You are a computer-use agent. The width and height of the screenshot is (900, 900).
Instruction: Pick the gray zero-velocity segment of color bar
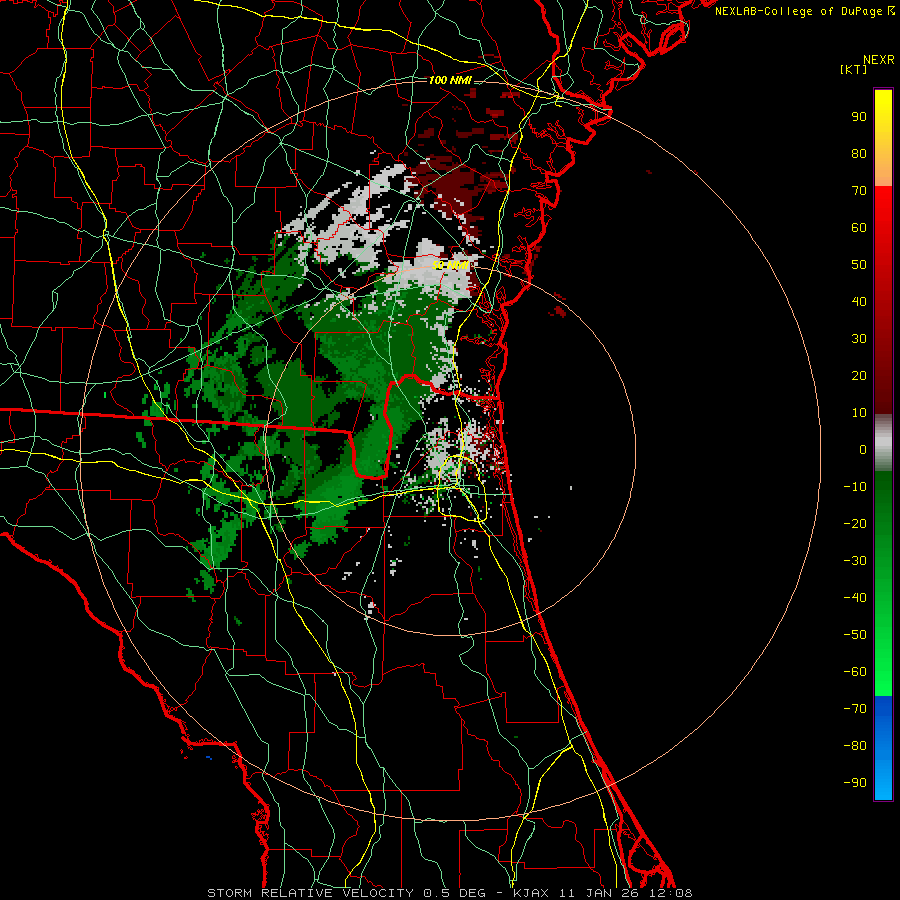coord(883,443)
